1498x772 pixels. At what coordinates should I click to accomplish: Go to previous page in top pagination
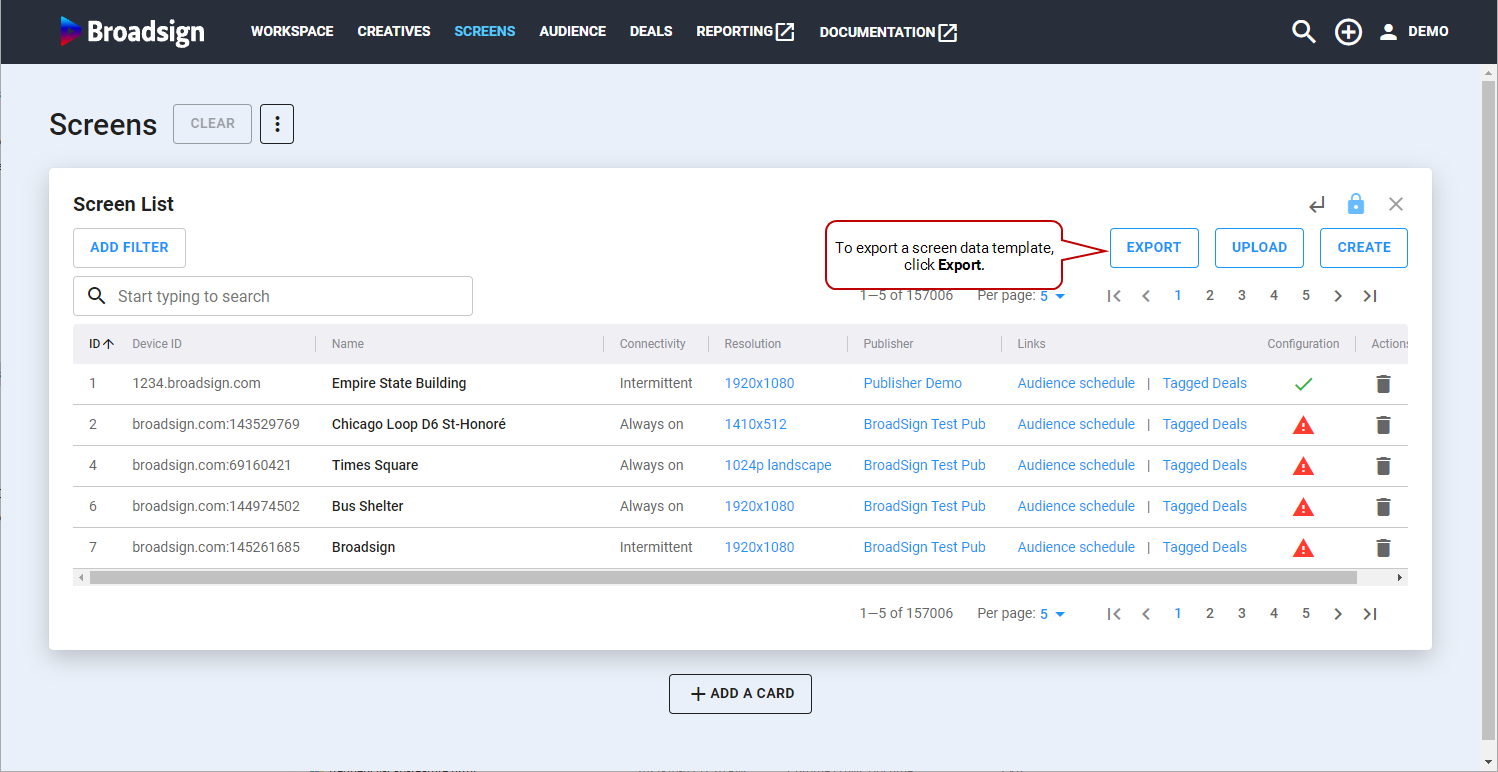point(1146,296)
